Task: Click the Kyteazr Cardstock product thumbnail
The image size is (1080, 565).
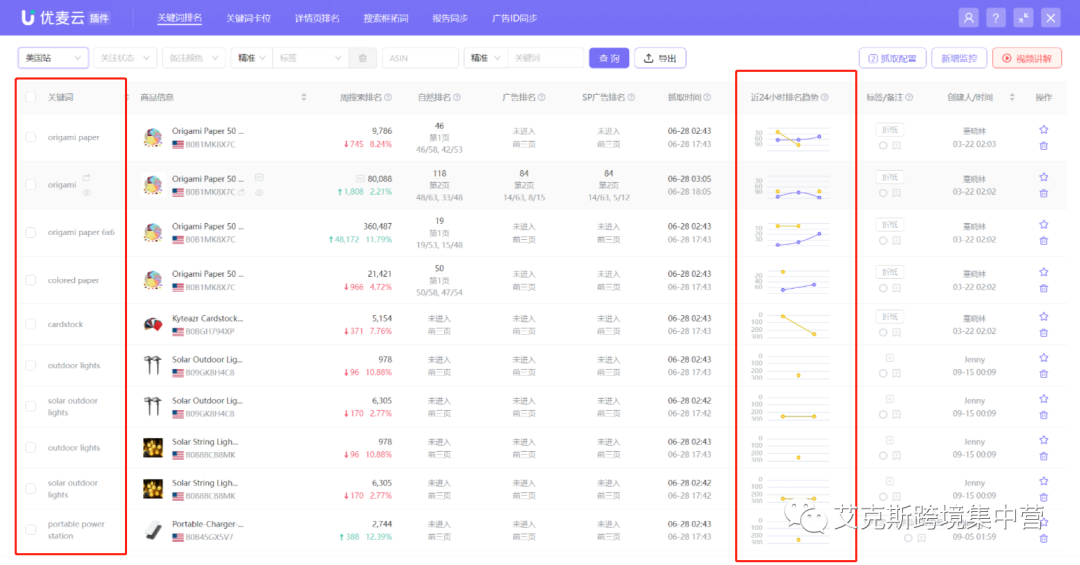Action: (x=153, y=324)
